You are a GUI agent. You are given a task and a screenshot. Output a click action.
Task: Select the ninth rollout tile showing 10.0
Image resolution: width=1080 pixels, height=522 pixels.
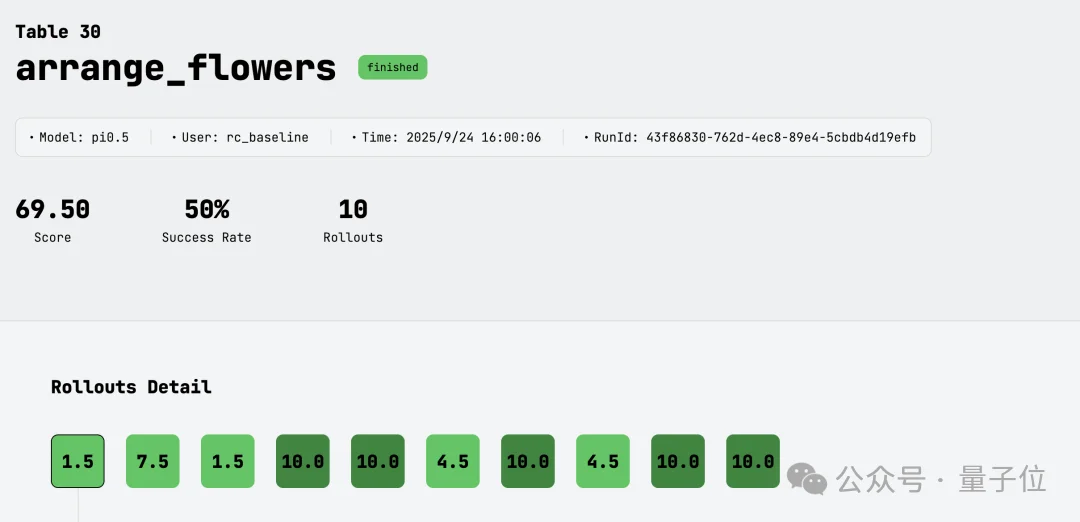[x=677, y=461]
